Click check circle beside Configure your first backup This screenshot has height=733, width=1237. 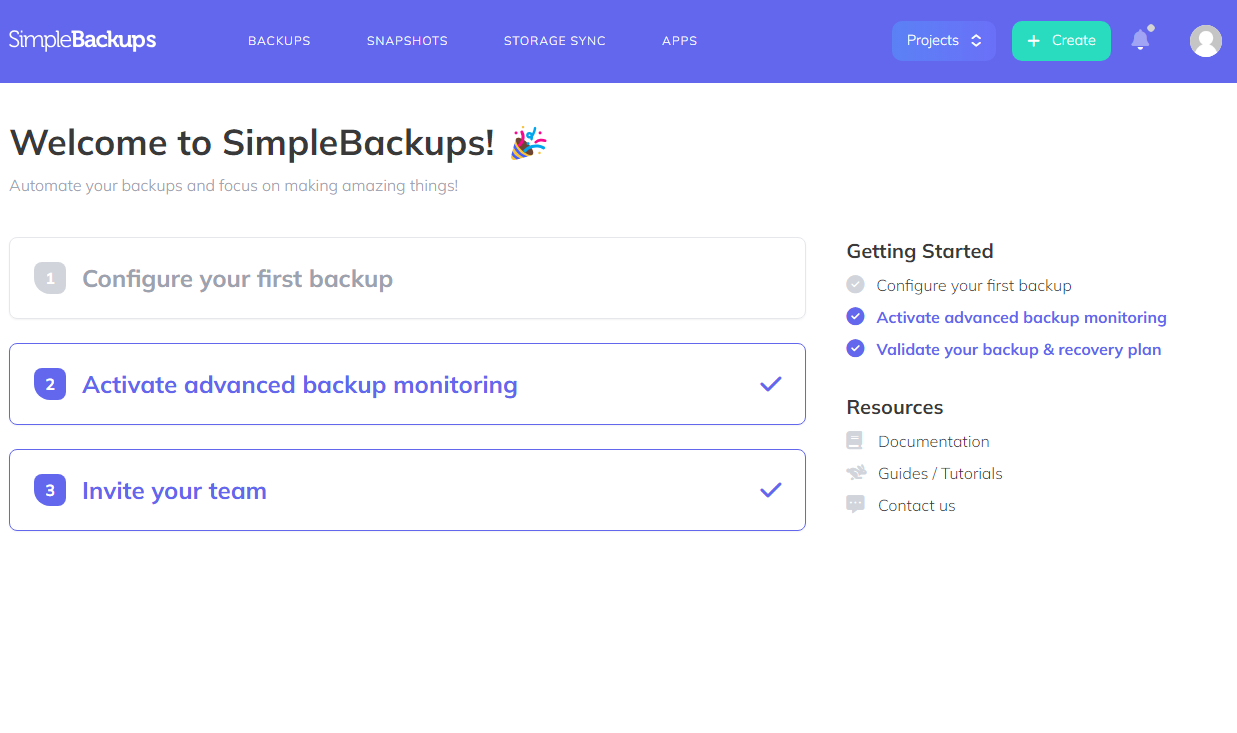point(855,285)
